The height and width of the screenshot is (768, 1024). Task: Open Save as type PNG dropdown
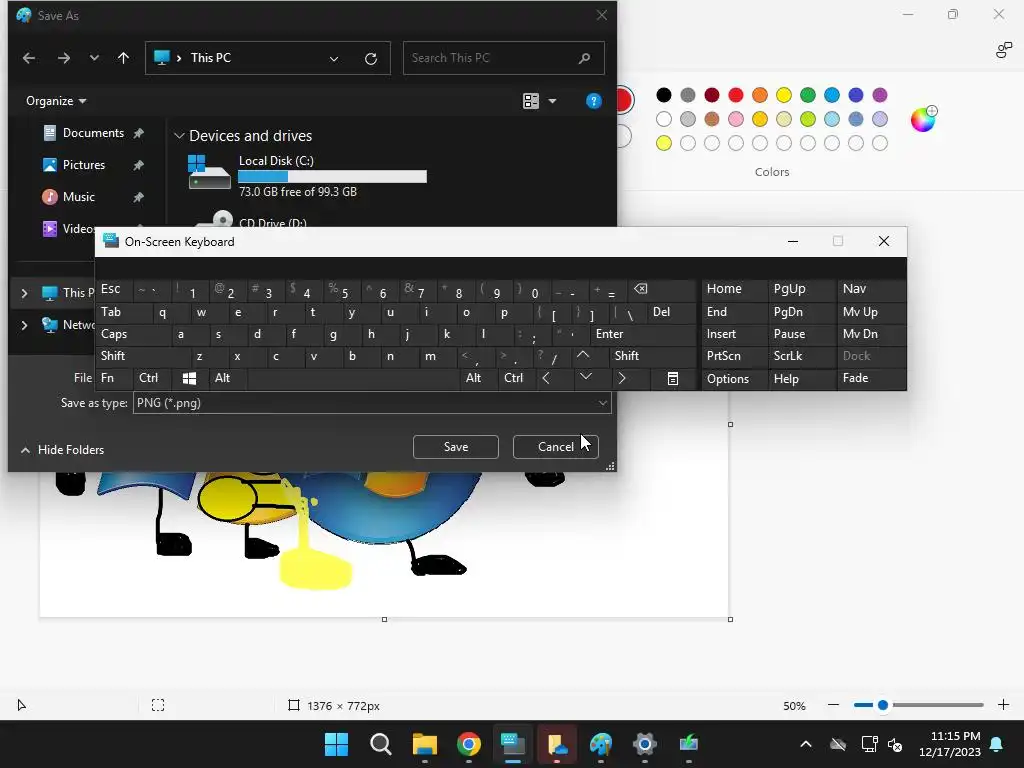(x=372, y=403)
